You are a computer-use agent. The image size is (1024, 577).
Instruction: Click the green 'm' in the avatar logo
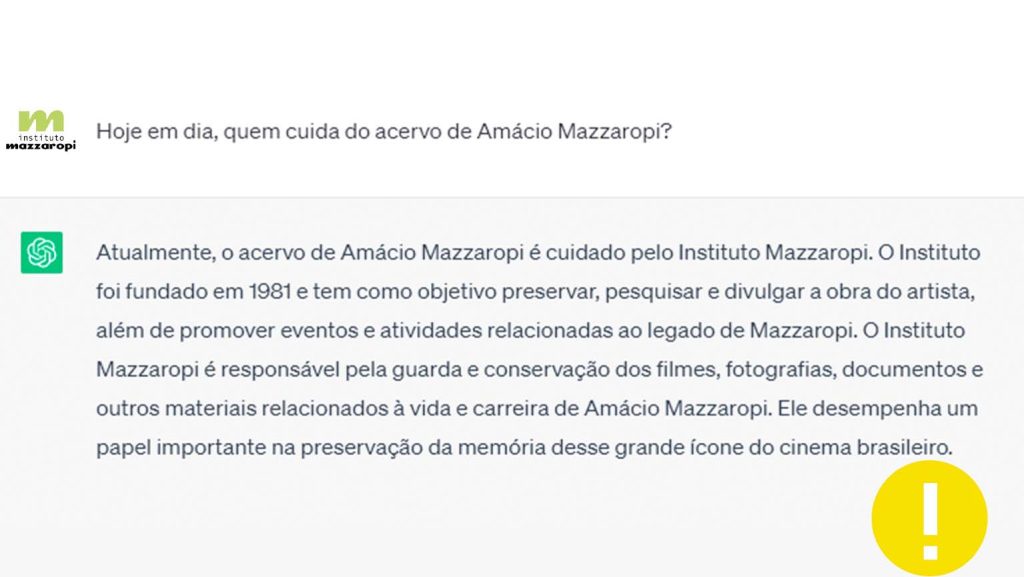tap(41, 121)
